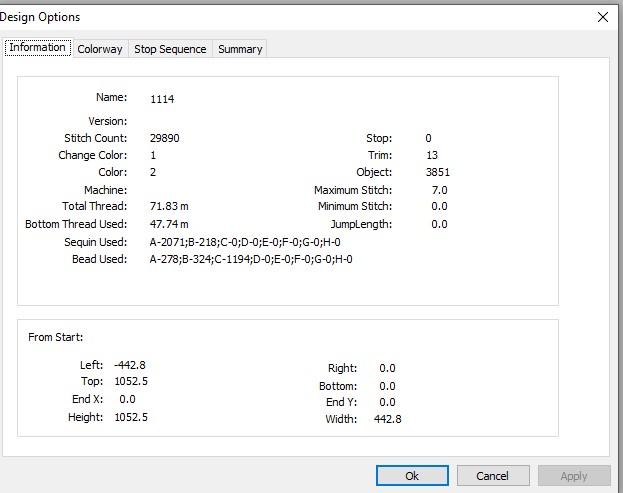
Task: Open the Stop Sequence tab
Action: (x=170, y=49)
